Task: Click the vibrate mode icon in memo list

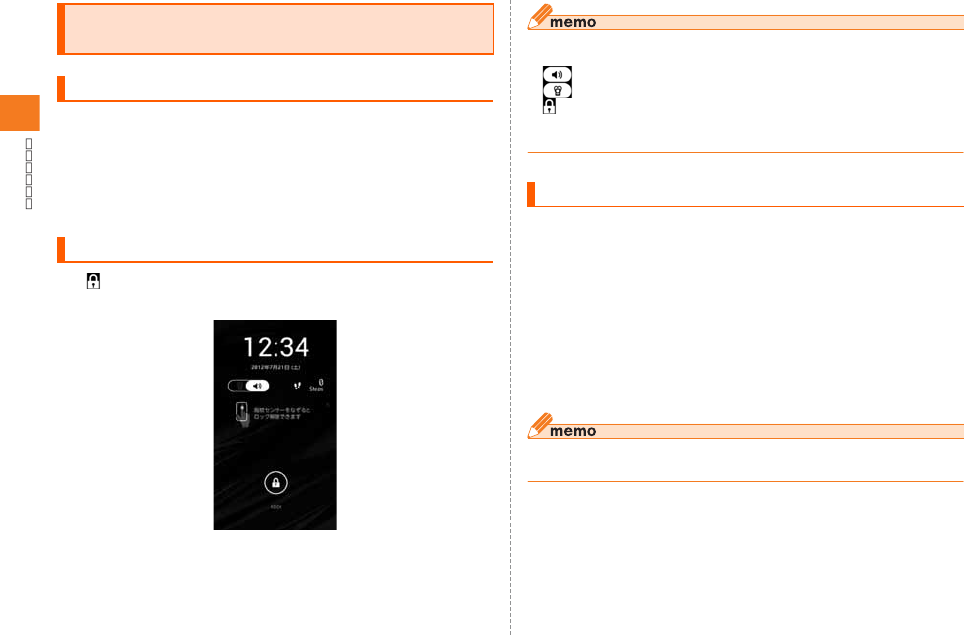Action: (557, 90)
